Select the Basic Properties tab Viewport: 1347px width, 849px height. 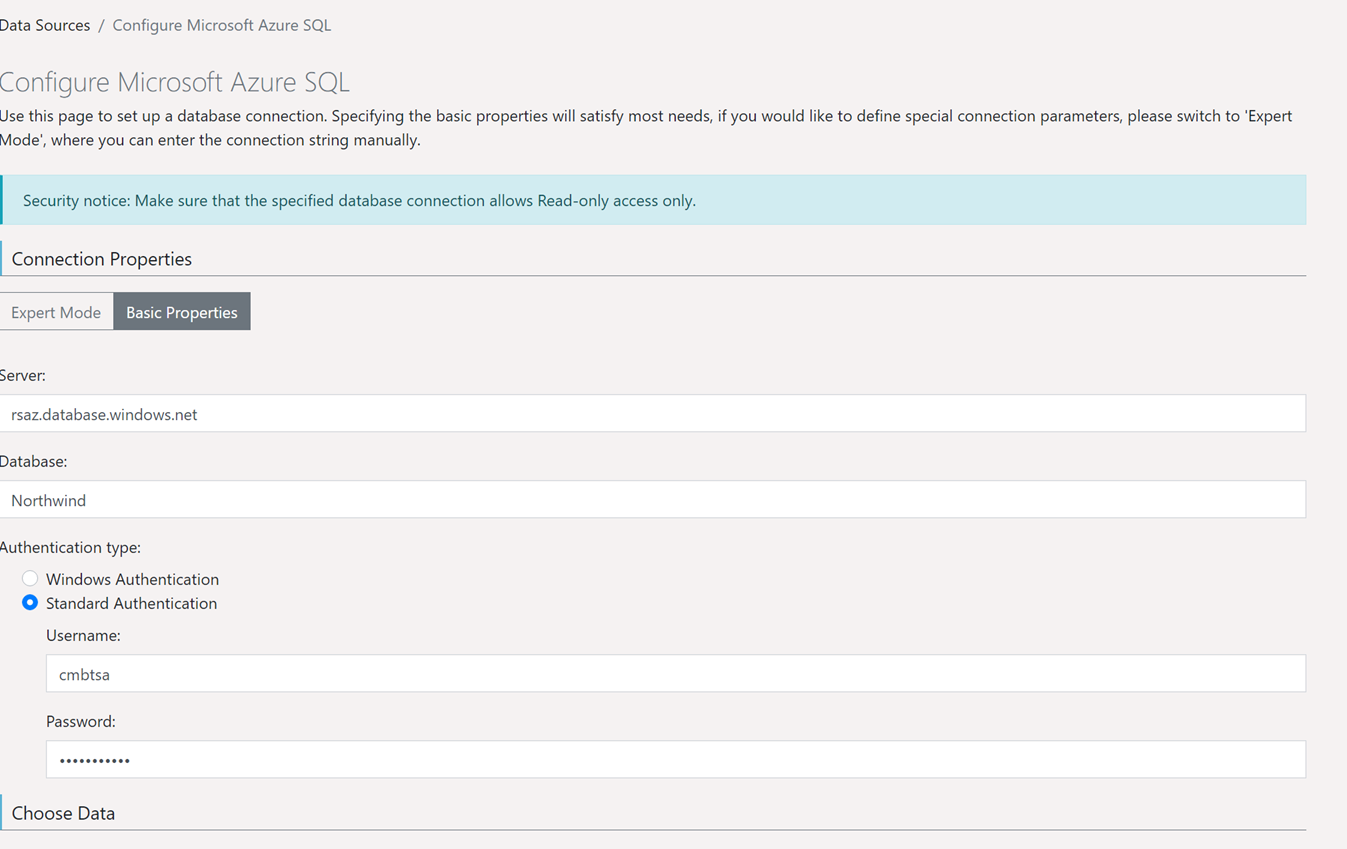[x=181, y=311]
